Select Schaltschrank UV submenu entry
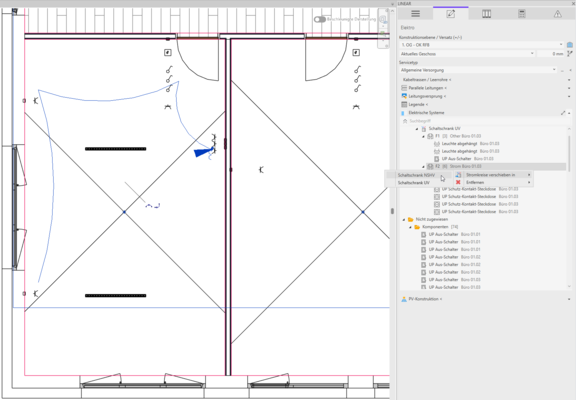Screen dimensions: 576x400 pos(414,183)
